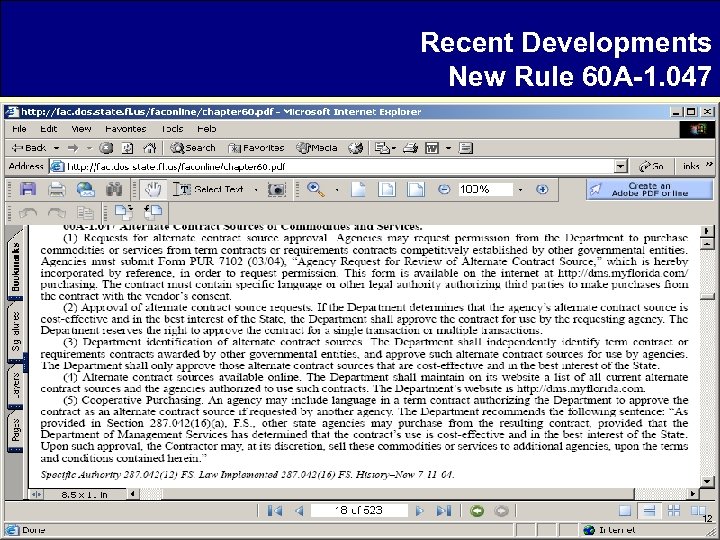The image size is (720, 540).
Task: Click the browser Stop icon
Action: [106, 148]
